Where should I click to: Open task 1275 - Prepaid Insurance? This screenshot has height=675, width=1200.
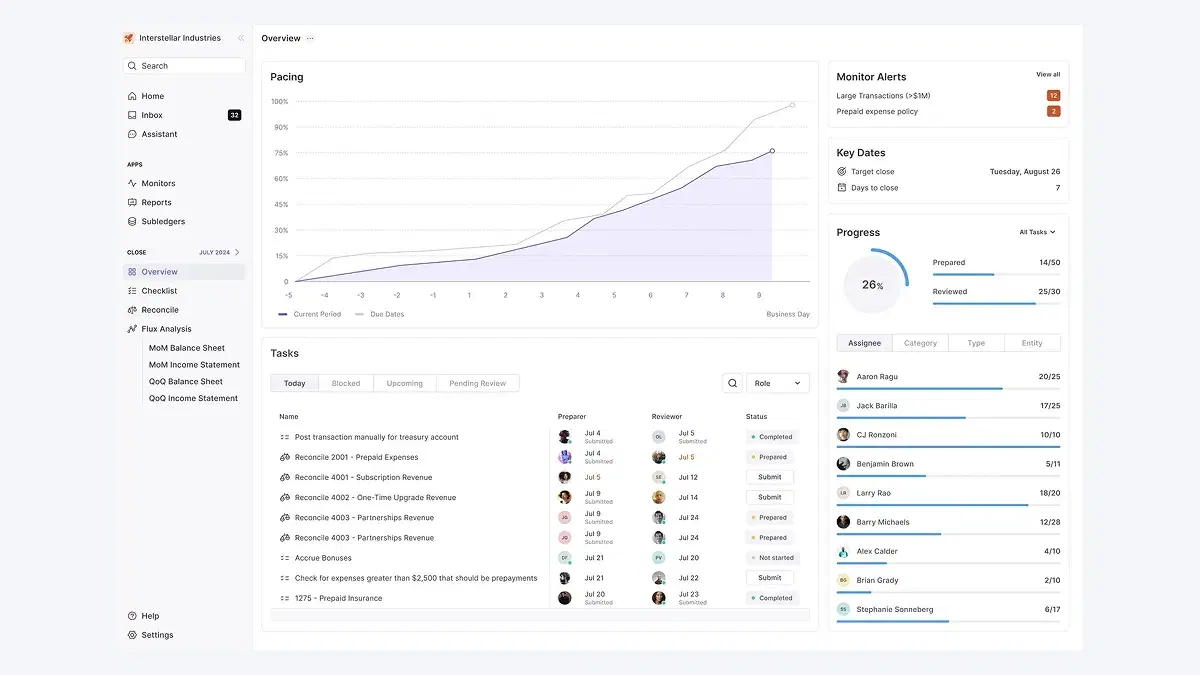pos(338,598)
